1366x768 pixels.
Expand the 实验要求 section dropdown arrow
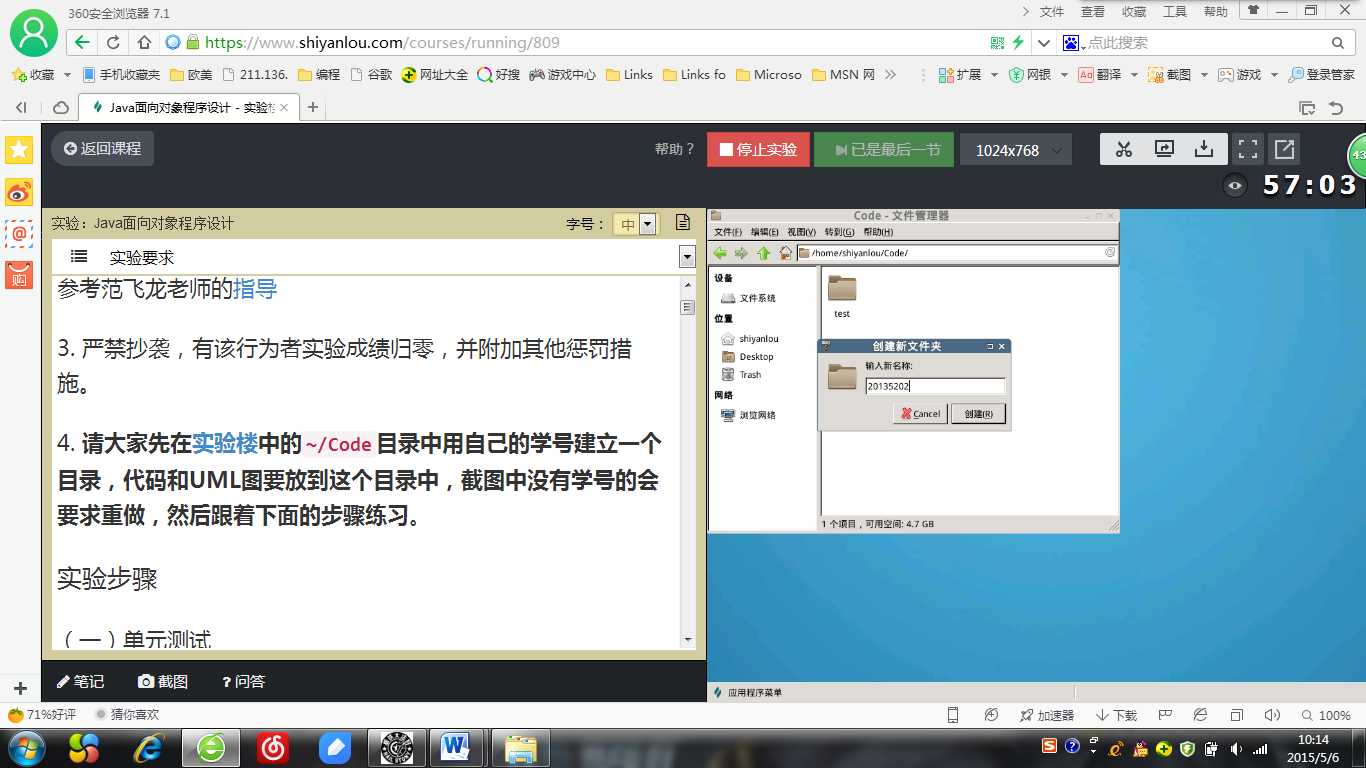click(687, 257)
